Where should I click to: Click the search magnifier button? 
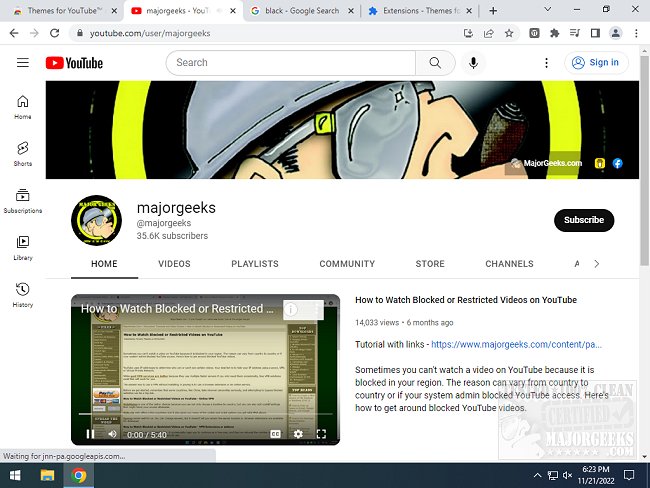[x=435, y=63]
